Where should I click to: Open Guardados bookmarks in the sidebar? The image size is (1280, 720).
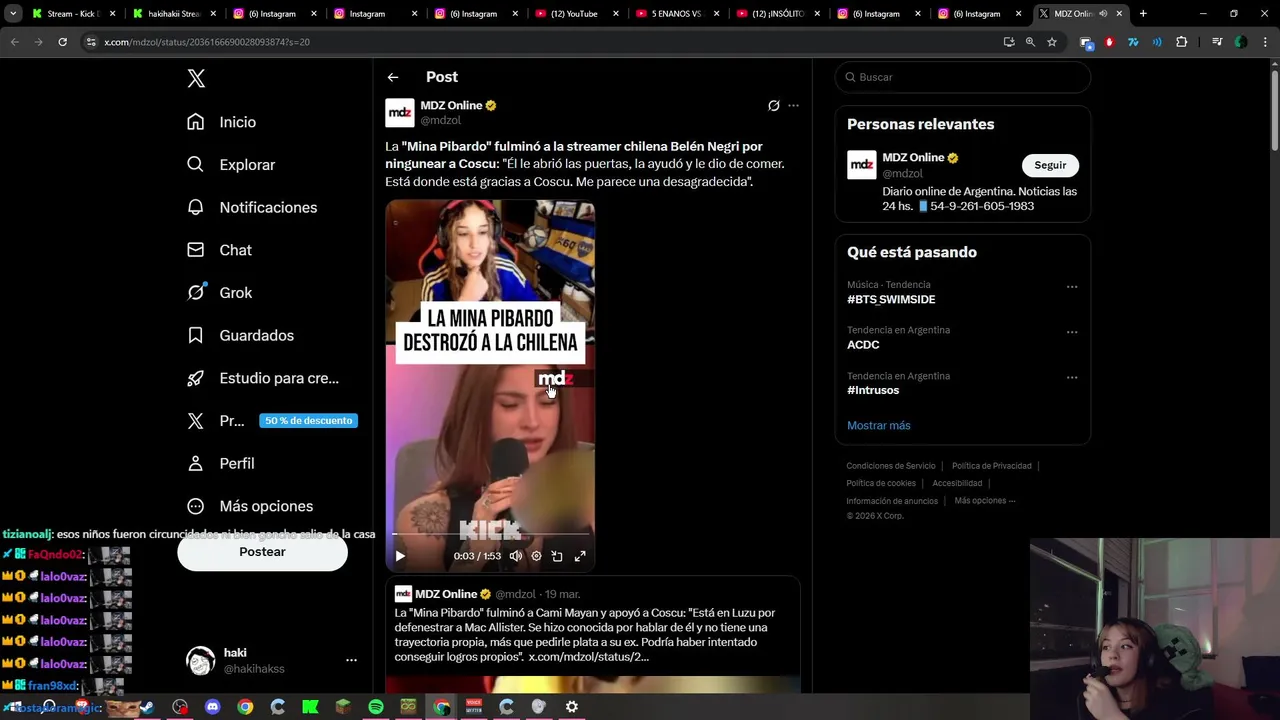(240, 335)
